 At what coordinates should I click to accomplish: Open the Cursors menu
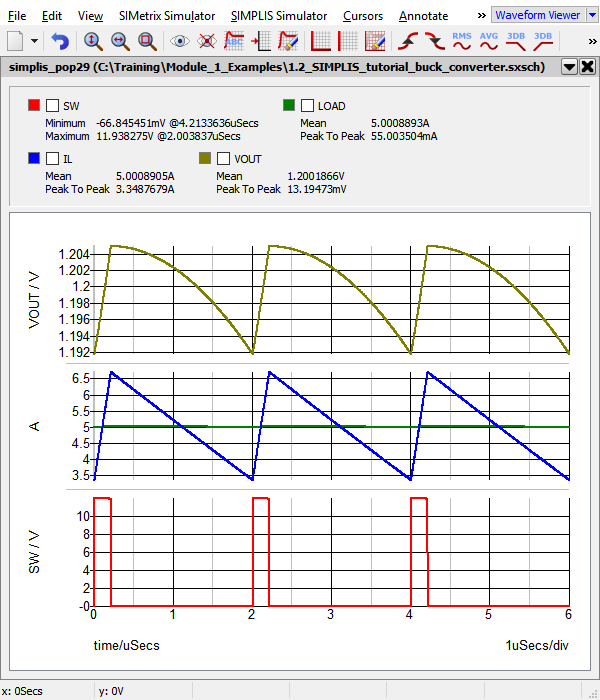[x=362, y=16]
